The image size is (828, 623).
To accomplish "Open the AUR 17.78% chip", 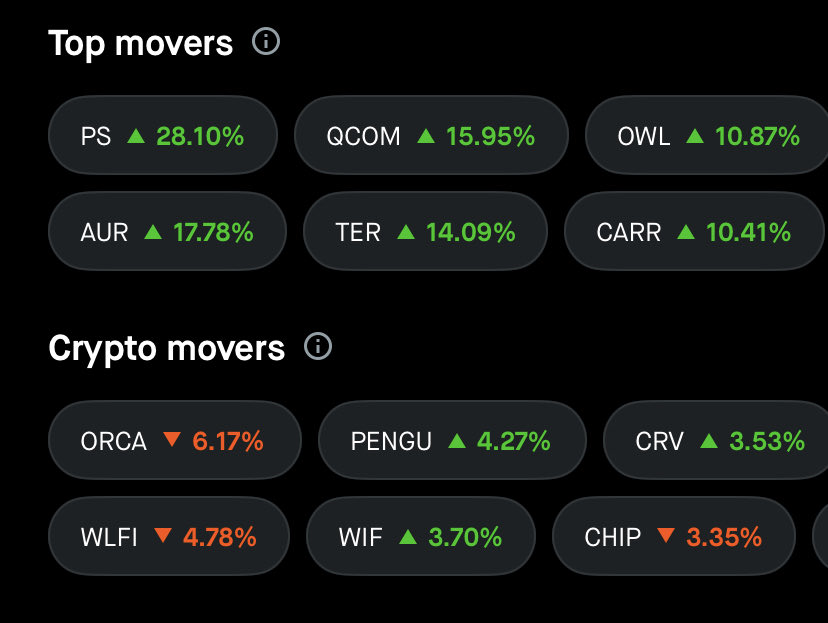I will pos(167,231).
